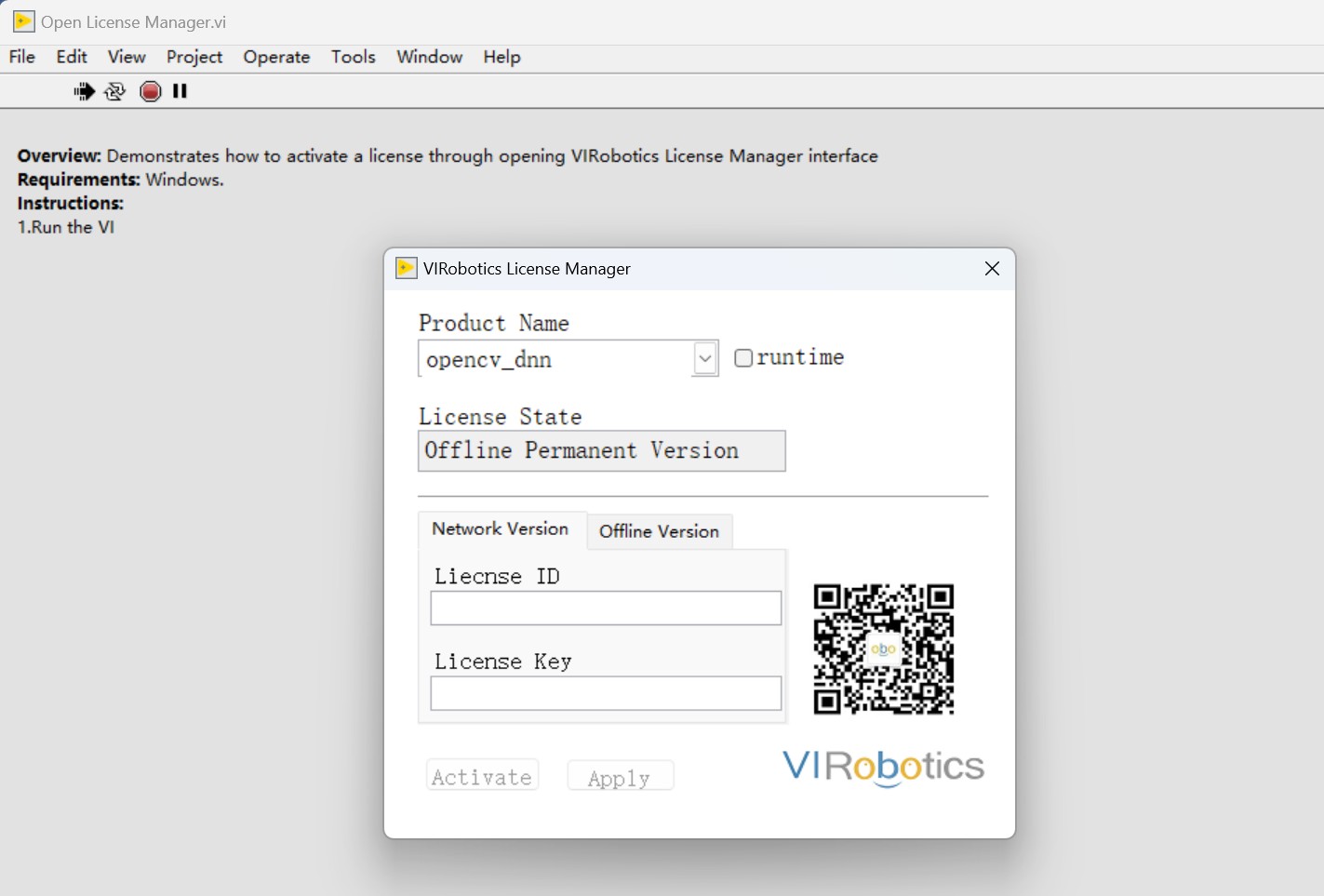Click the QR code image
Viewport: 1324px width, 896px height.
(883, 649)
